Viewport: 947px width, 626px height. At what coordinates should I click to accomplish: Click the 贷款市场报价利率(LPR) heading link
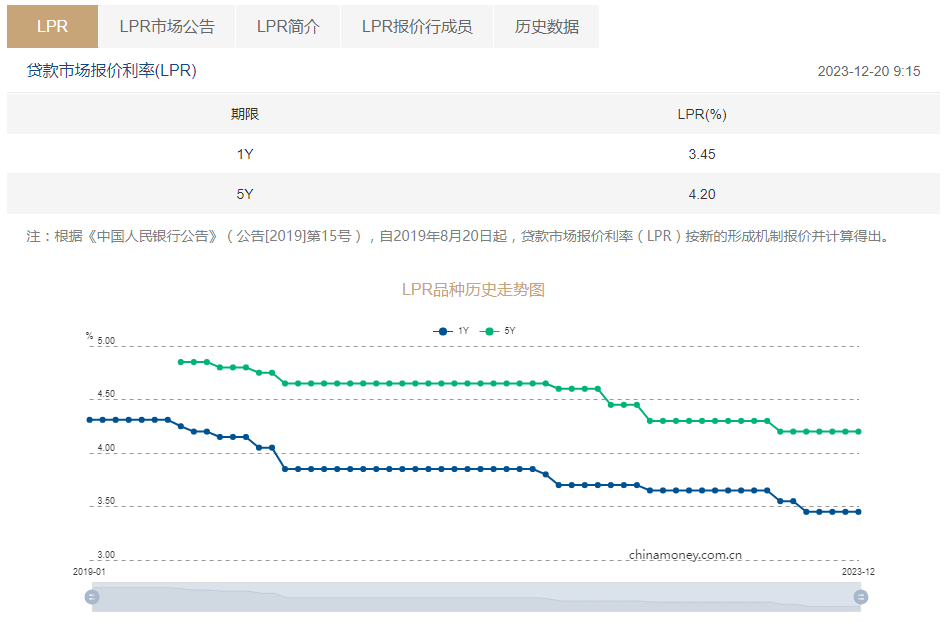pos(110,70)
